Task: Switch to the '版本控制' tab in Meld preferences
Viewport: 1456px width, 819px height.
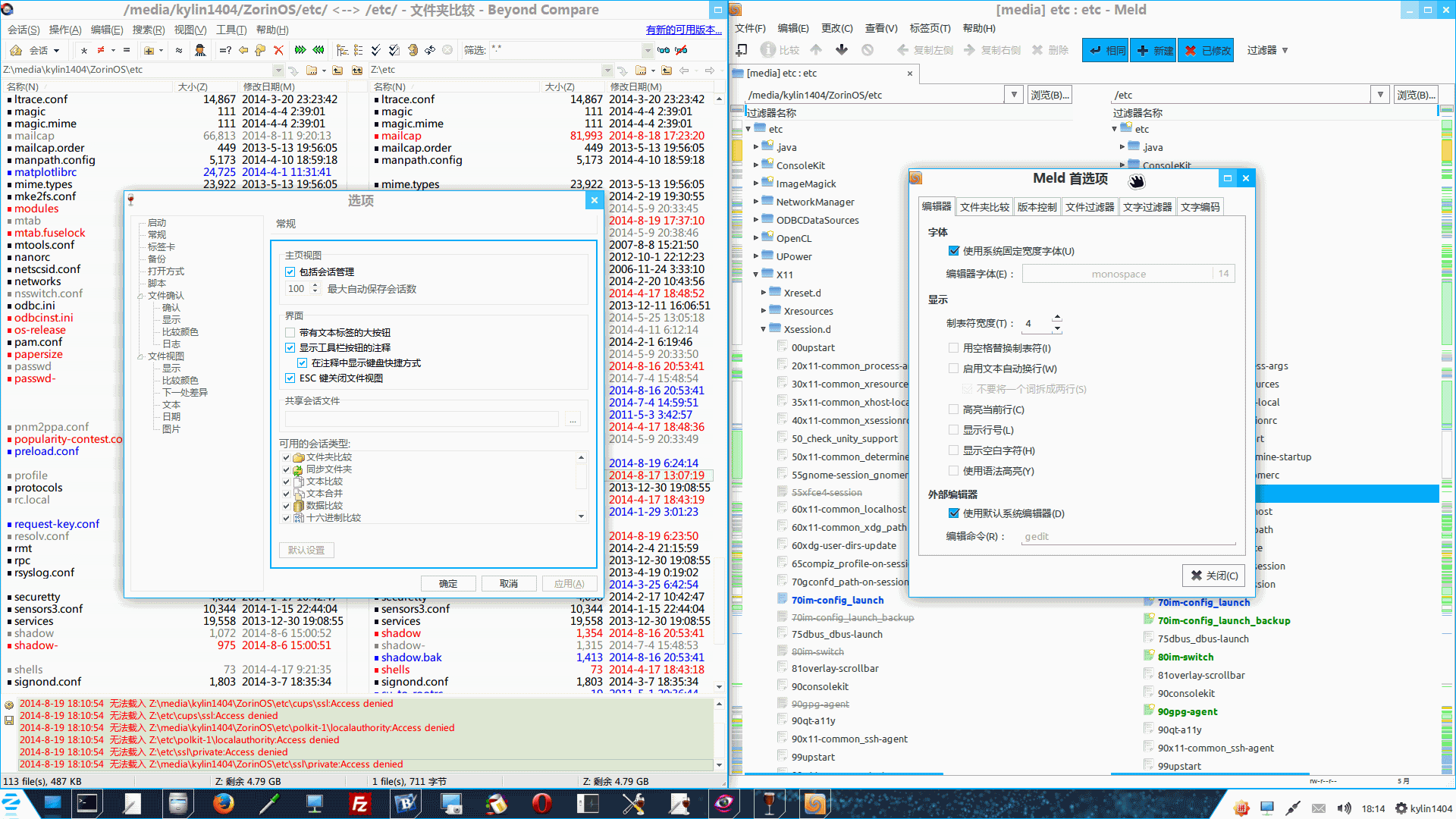Action: click(1037, 207)
